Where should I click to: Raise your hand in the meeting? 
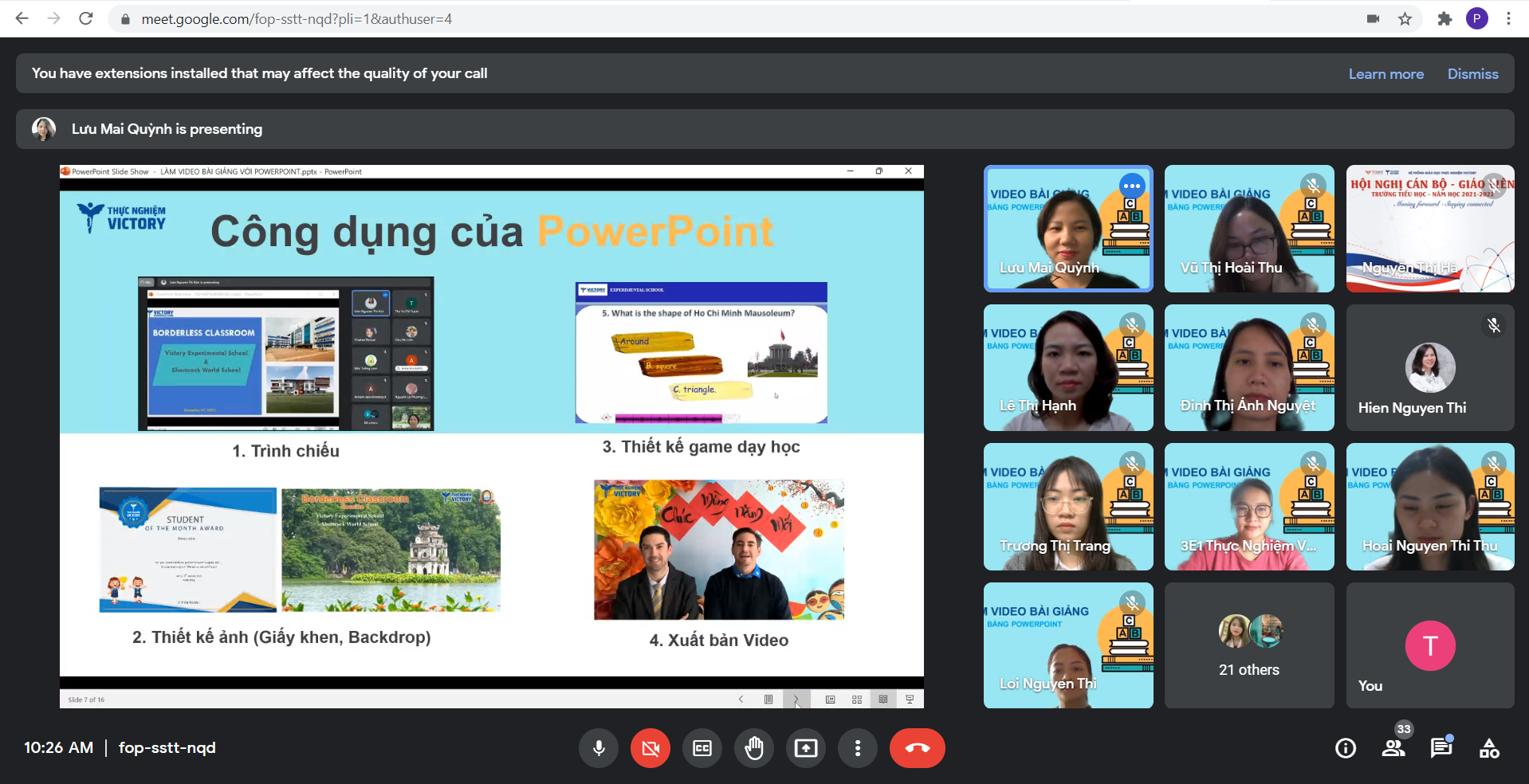[x=754, y=748]
